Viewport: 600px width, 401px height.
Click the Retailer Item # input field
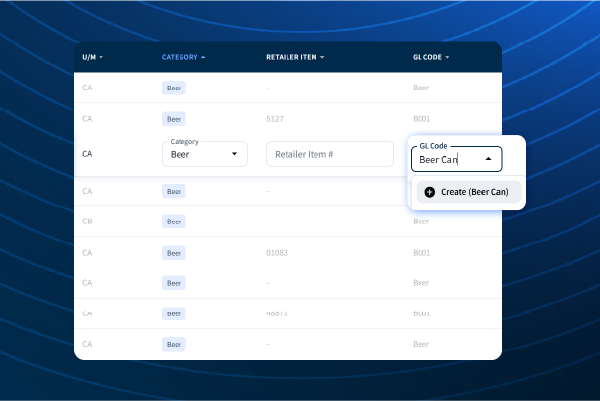pos(329,154)
